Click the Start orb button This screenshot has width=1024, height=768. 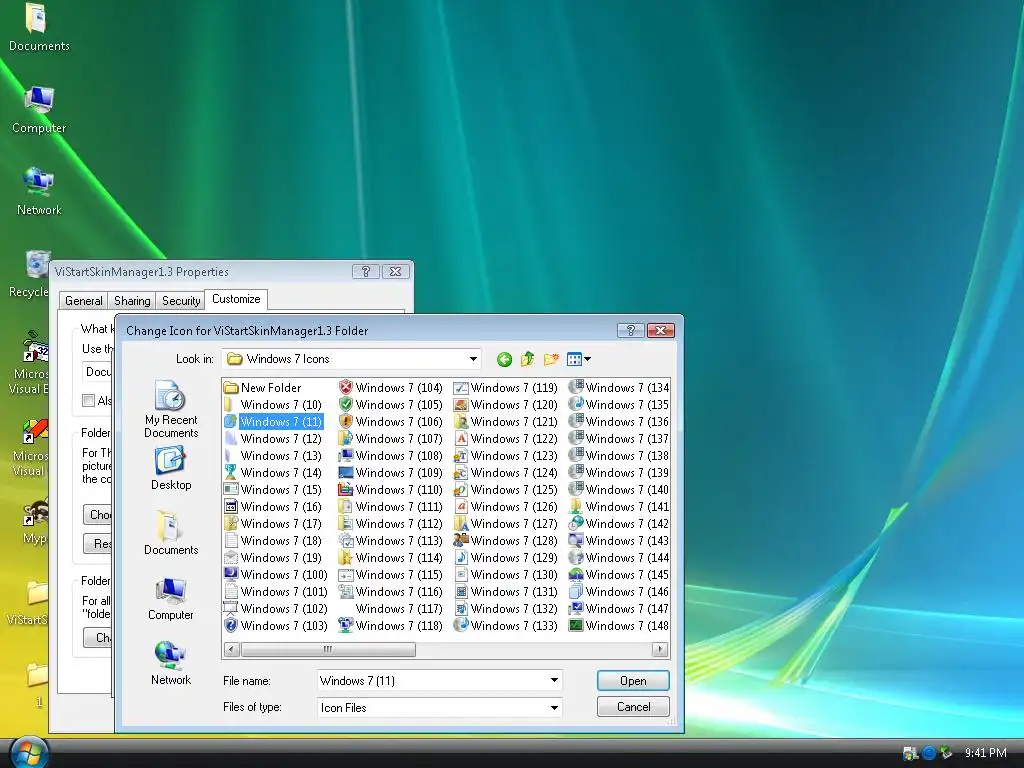(29, 752)
